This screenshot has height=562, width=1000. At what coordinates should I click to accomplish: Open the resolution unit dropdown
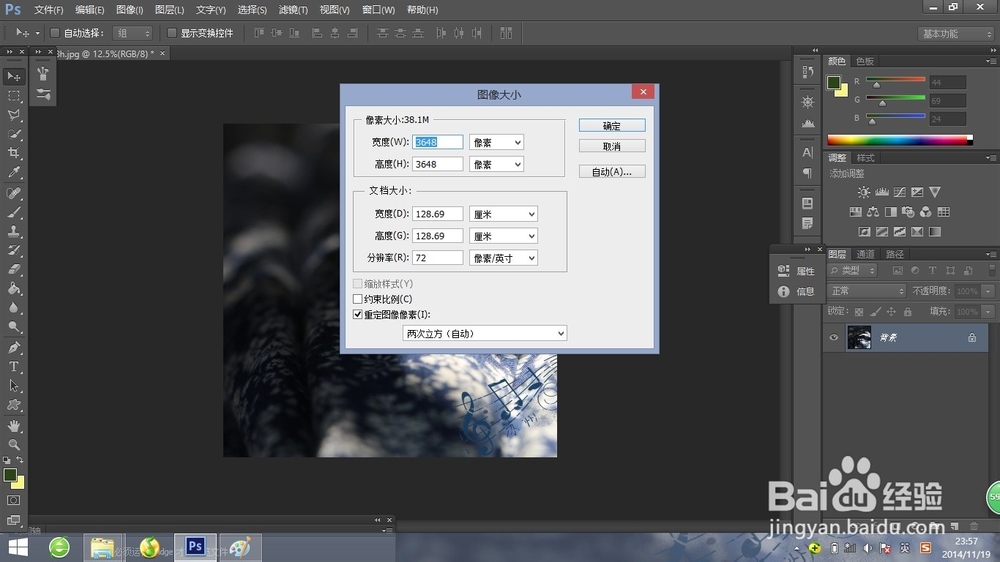503,258
